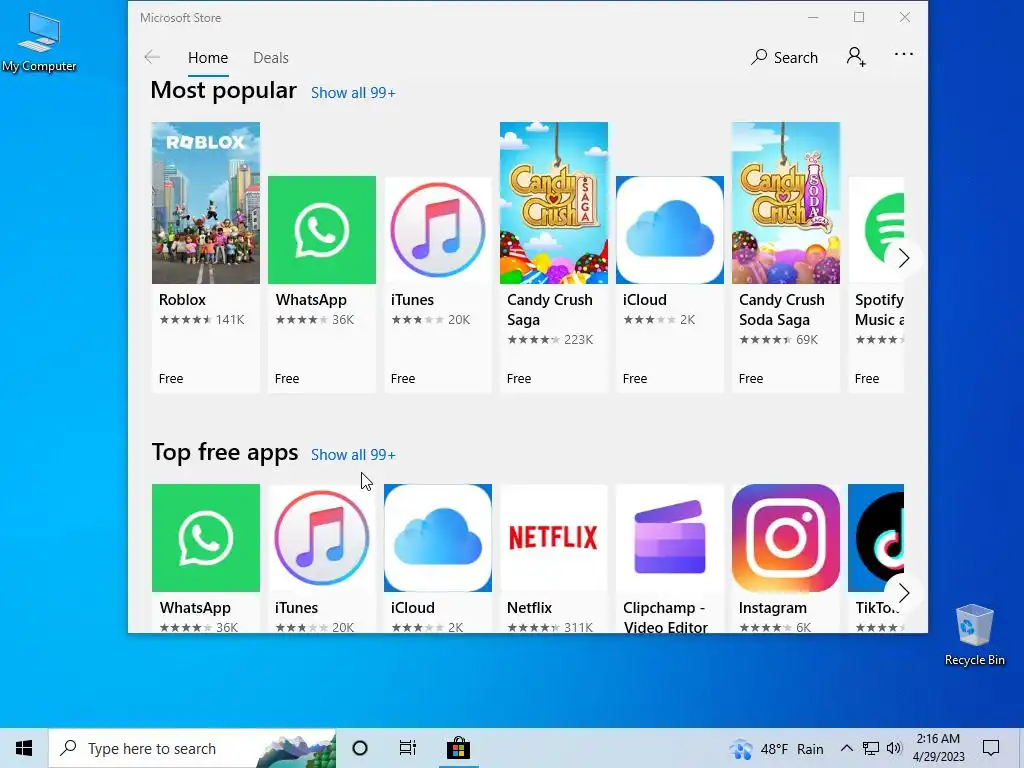Screen dimensions: 1024x768
Task: Switch to the Deals tab
Action: 271,57
